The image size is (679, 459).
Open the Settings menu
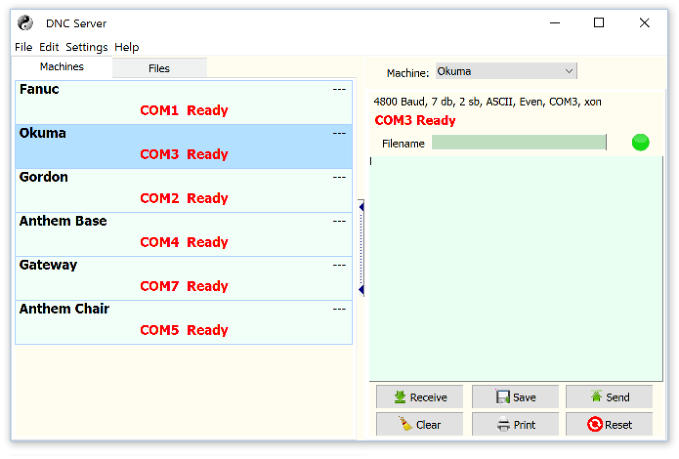pyautogui.click(x=87, y=47)
